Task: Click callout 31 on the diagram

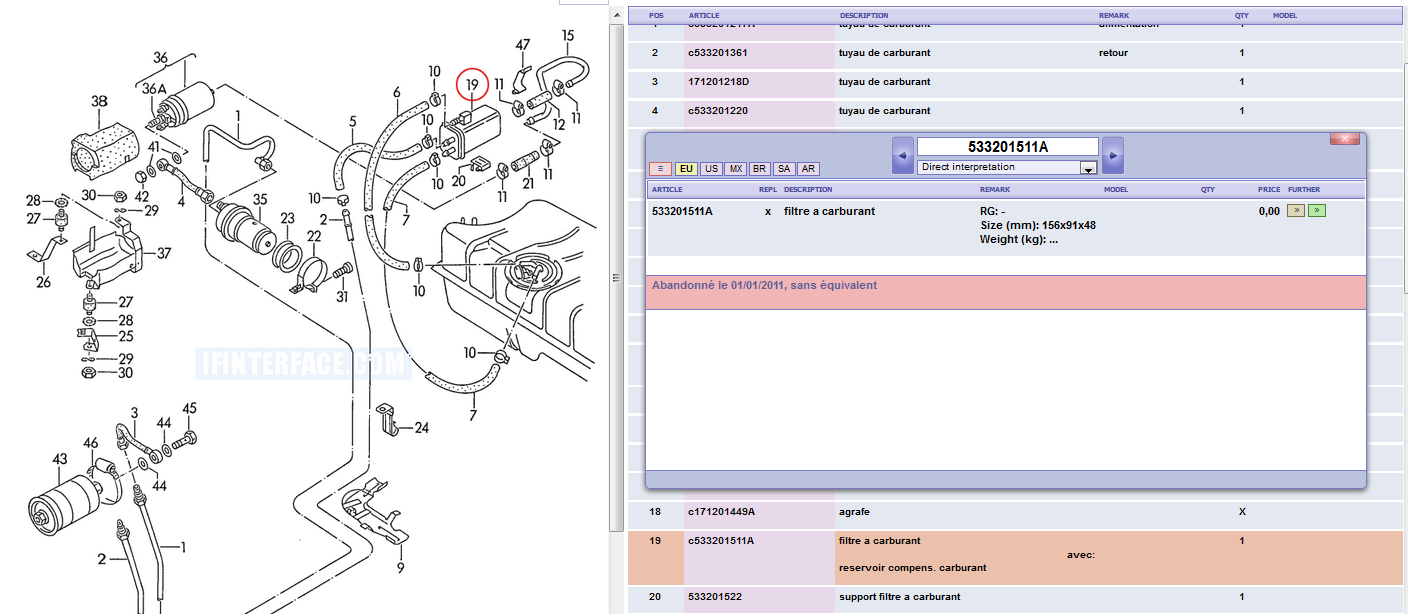Action: coord(342,296)
